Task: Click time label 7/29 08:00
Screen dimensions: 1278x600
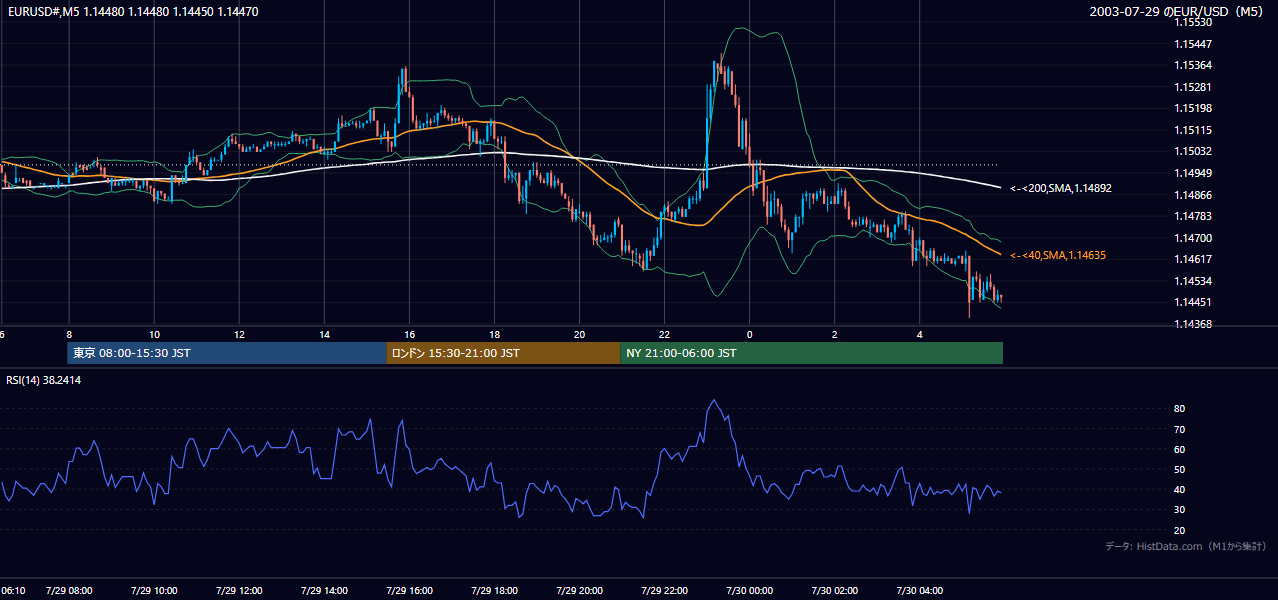Action: 69,590
